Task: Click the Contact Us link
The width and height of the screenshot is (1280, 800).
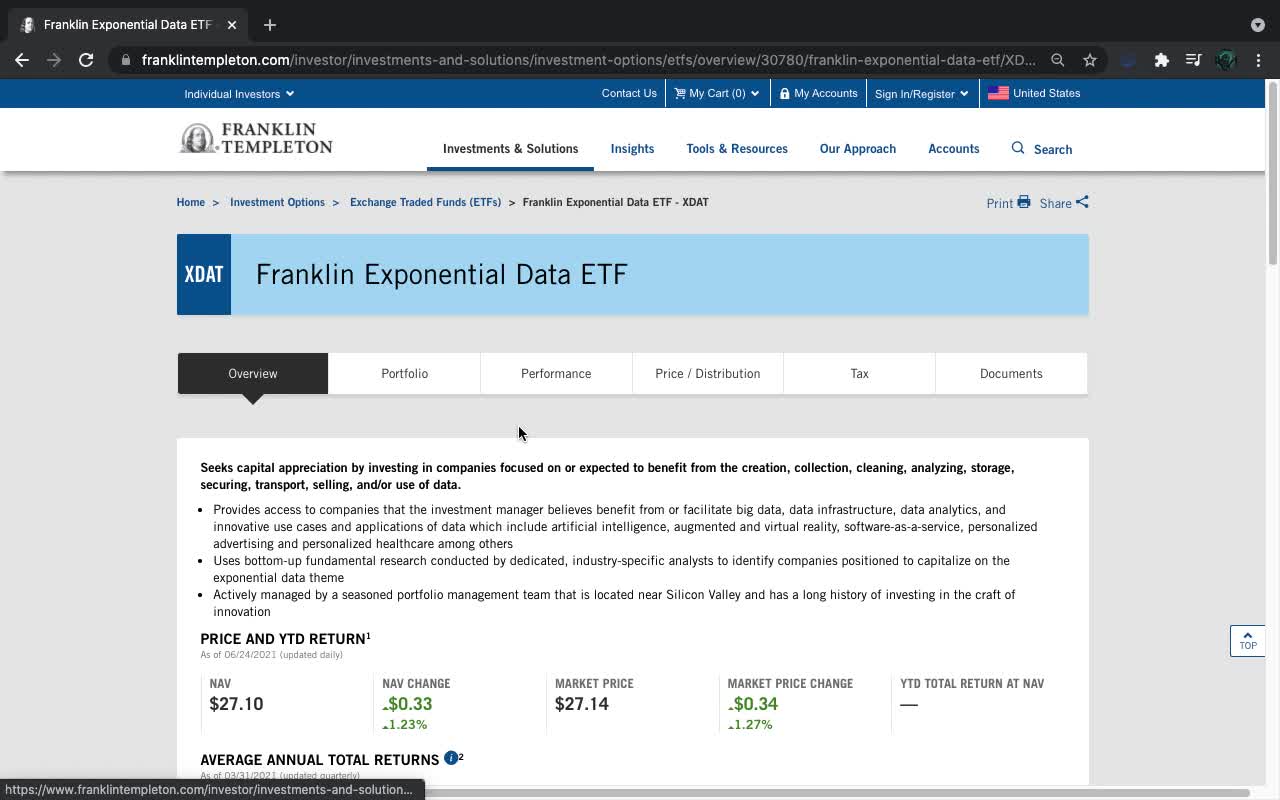Action: coord(629,93)
